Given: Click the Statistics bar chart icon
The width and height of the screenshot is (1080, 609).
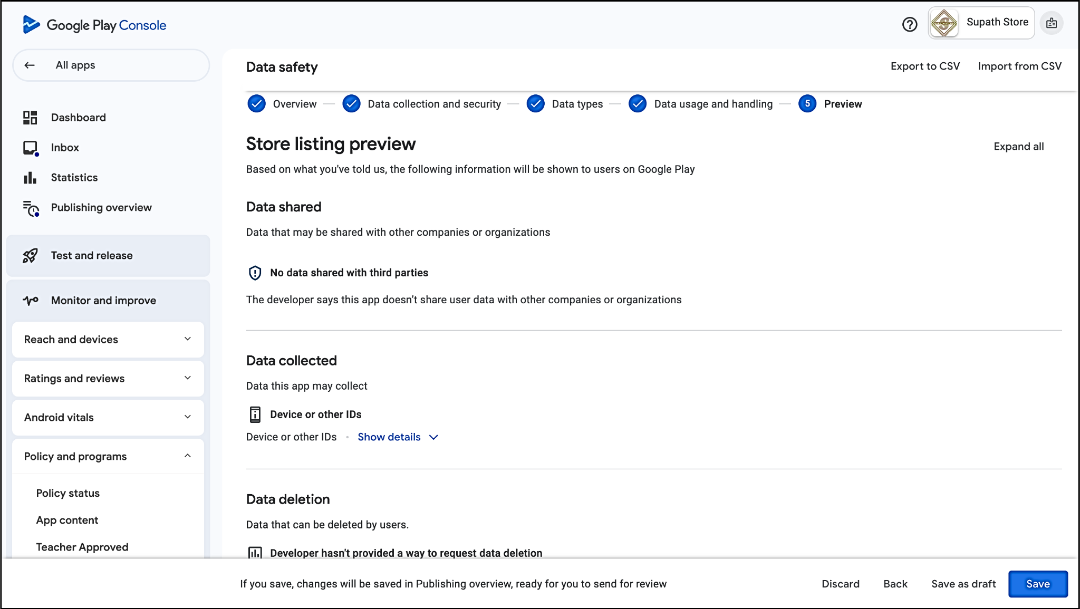Looking at the screenshot, I should 30,178.
